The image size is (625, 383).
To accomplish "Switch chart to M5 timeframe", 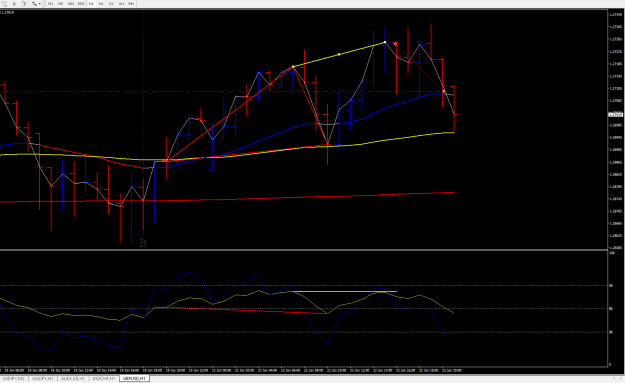I will click(x=61, y=4).
